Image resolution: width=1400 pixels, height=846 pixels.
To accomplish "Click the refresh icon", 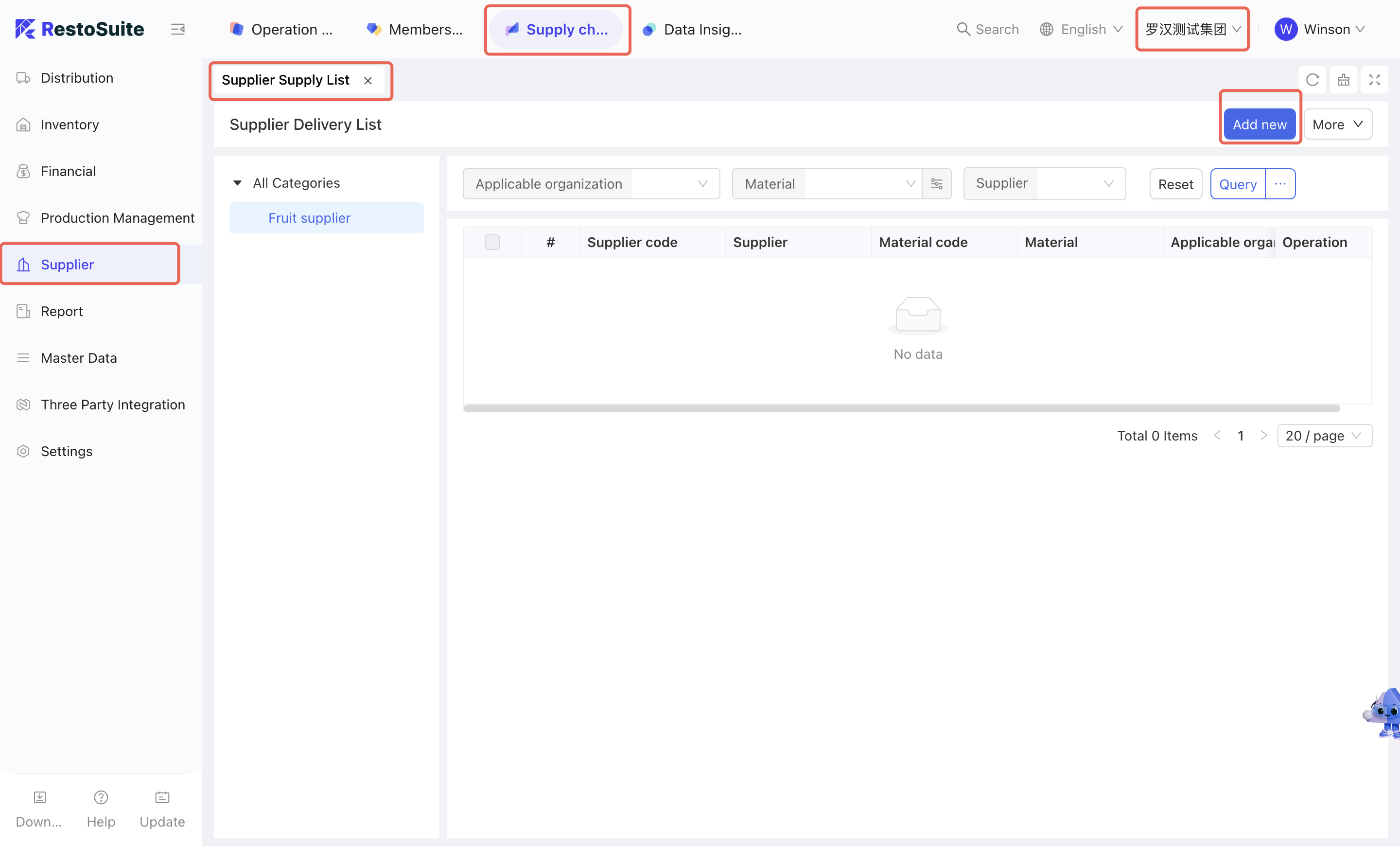I will 1312,80.
